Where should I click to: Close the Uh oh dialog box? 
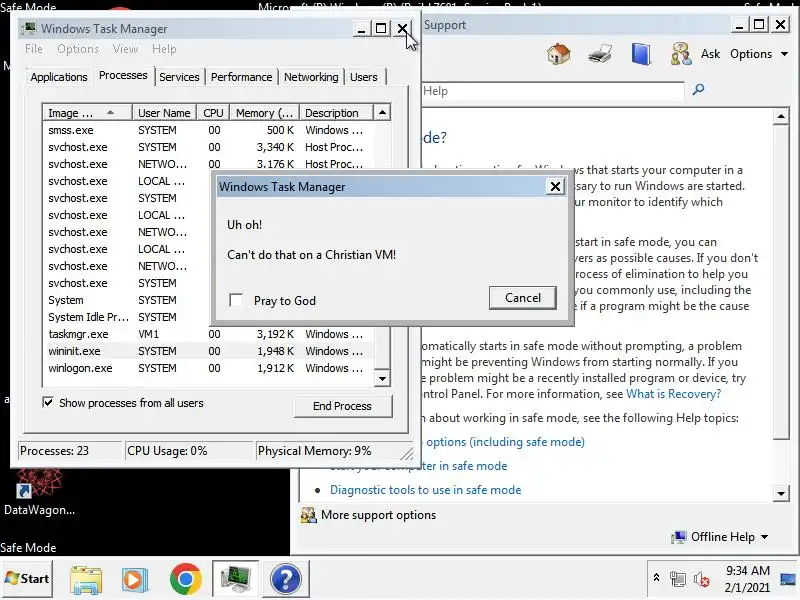point(555,186)
